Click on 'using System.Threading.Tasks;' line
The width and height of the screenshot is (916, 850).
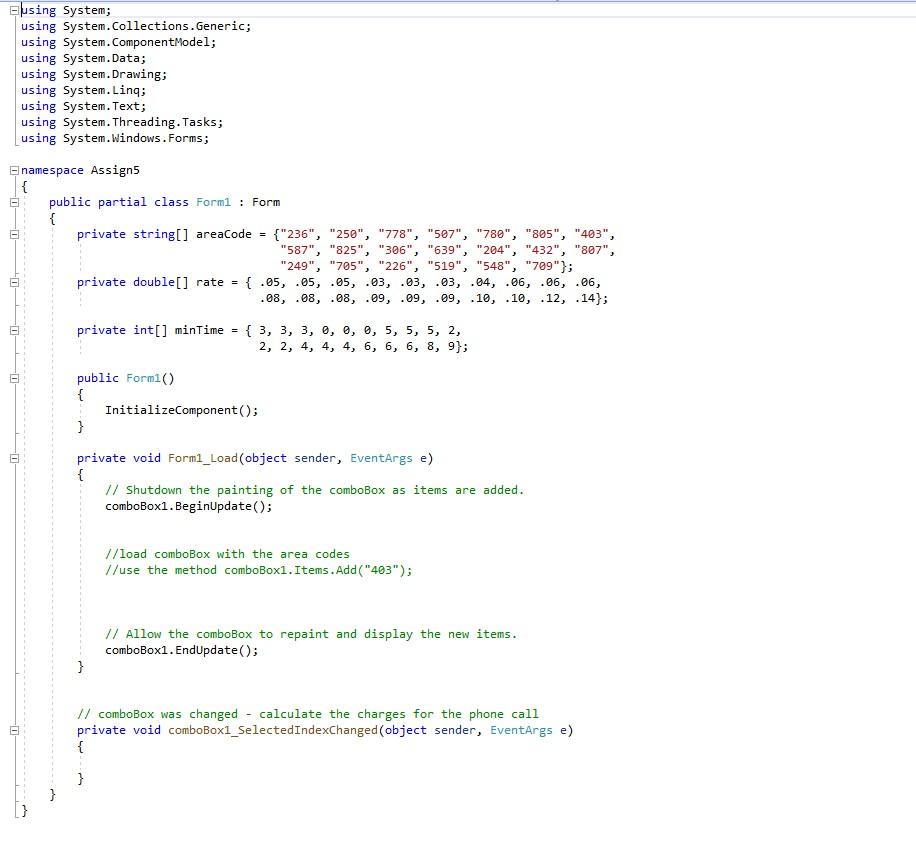click(x=122, y=122)
